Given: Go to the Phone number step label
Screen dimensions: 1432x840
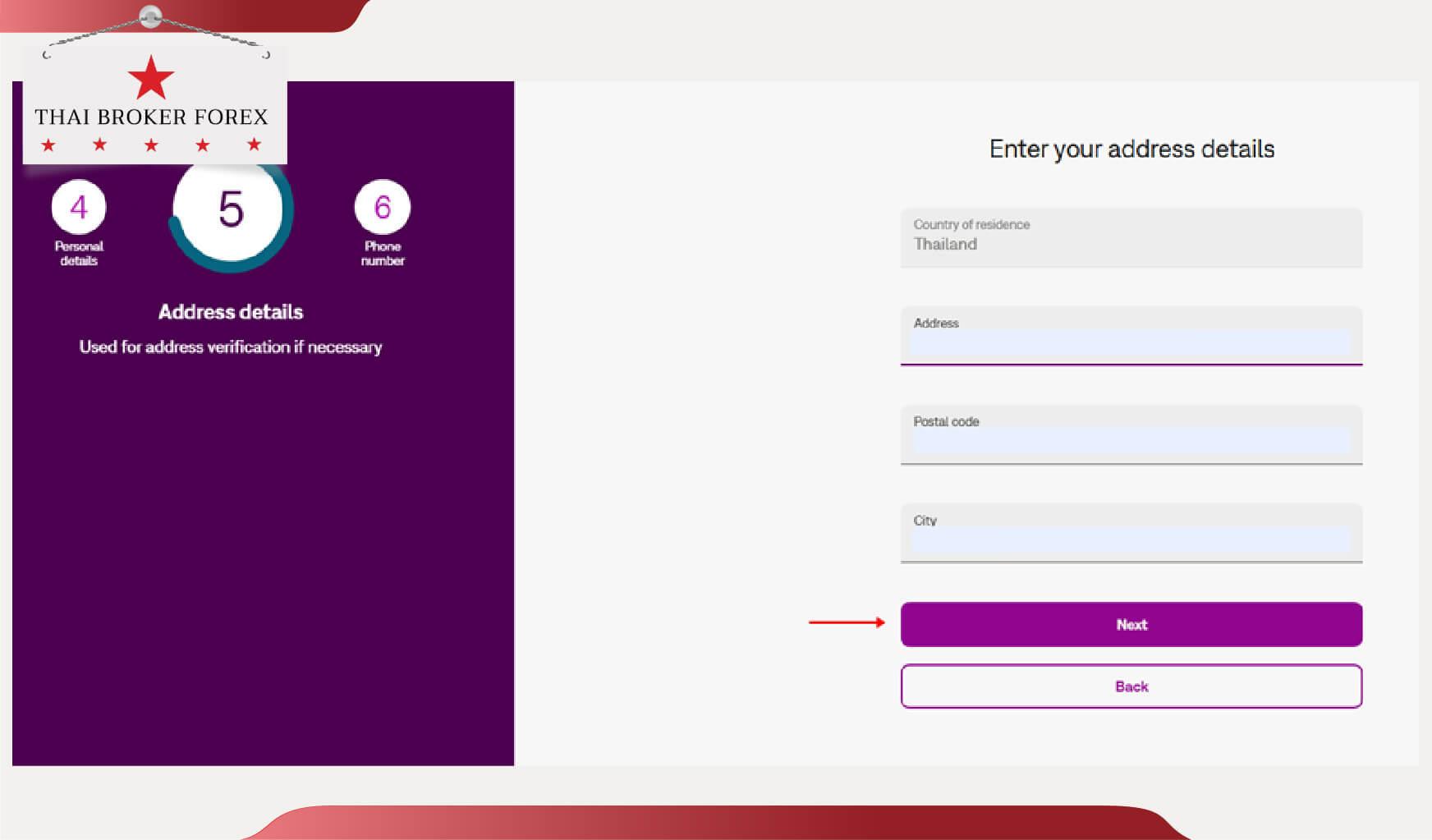Looking at the screenshot, I should pyautogui.click(x=383, y=253).
